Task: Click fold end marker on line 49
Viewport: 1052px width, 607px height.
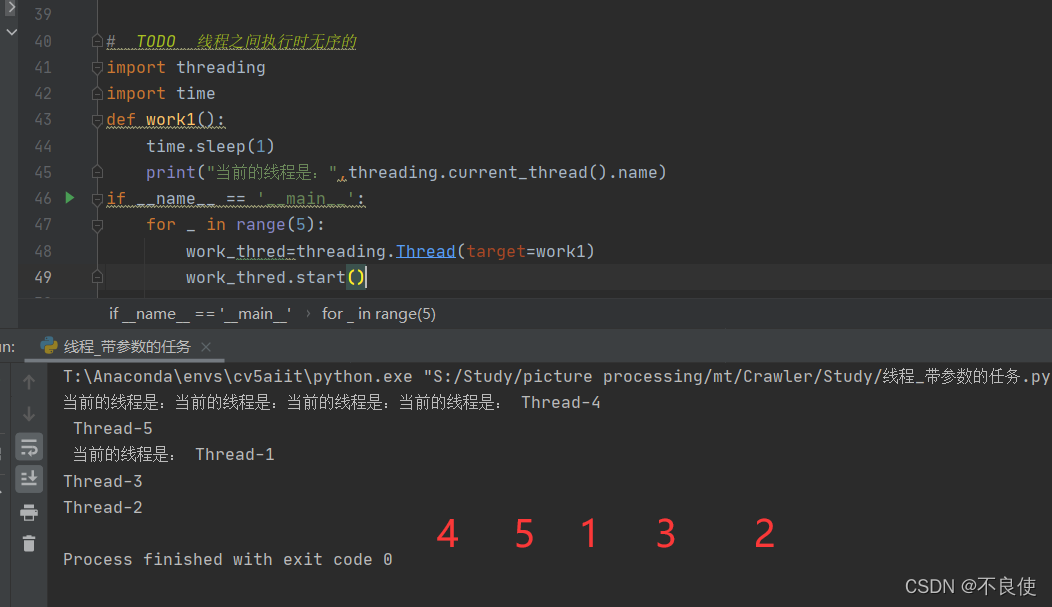Action: [x=97, y=277]
